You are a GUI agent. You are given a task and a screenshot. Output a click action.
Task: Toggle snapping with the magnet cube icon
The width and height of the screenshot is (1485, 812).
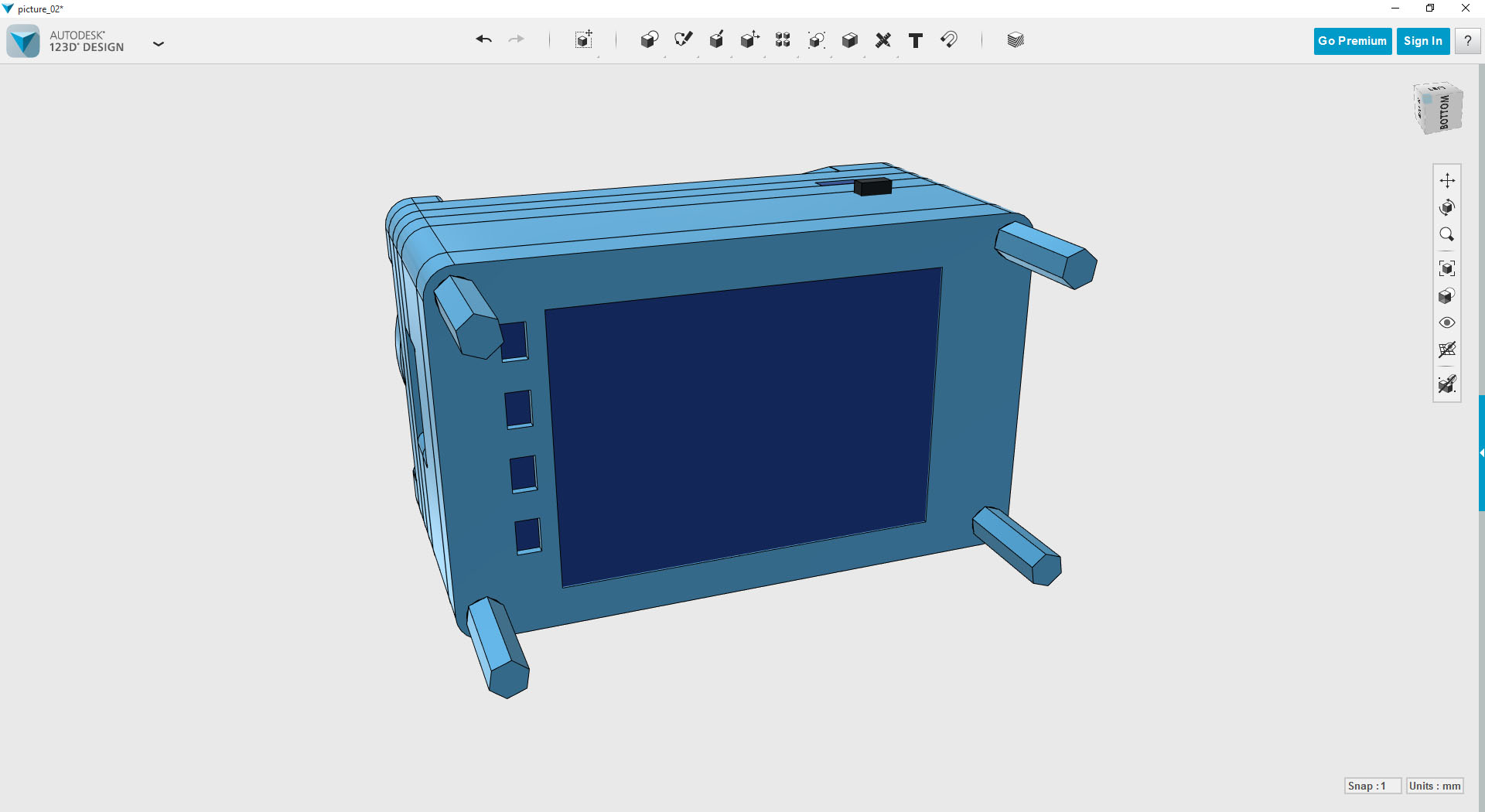point(1448,384)
